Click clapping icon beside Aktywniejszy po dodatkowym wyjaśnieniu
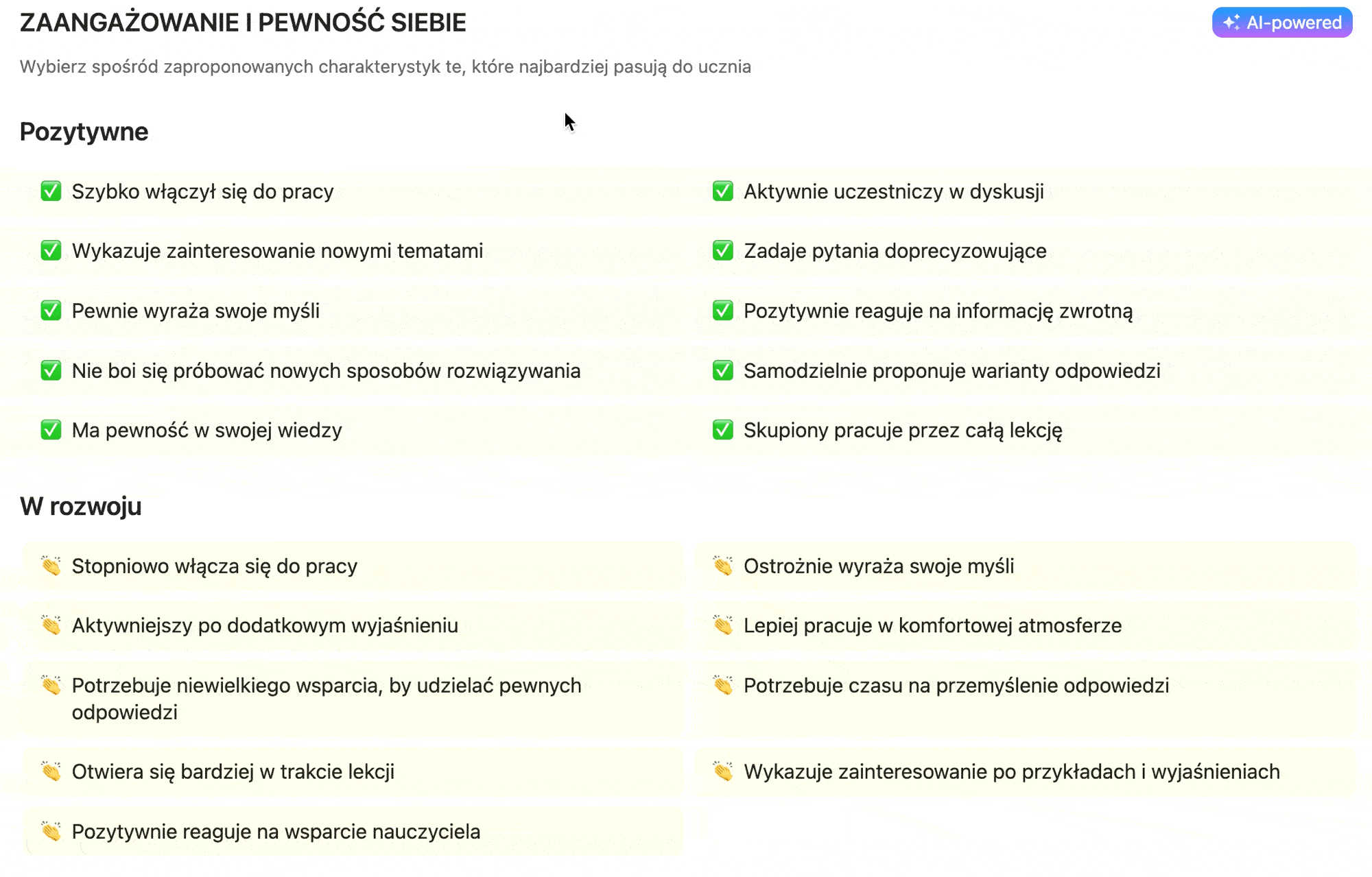 (x=51, y=625)
